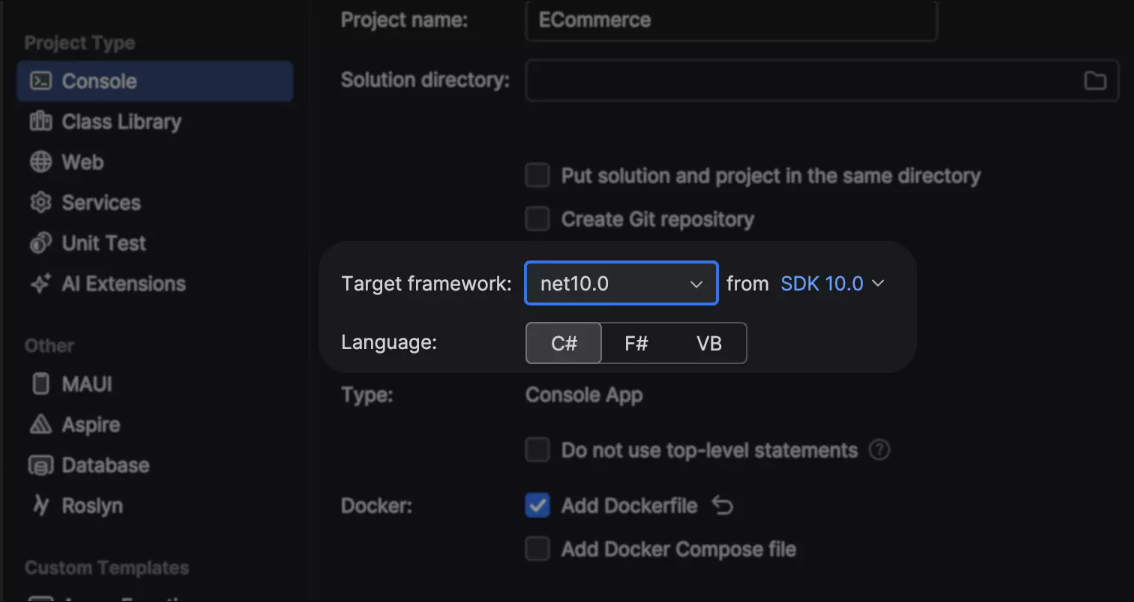Check Put solution and project in same directory

538,176
